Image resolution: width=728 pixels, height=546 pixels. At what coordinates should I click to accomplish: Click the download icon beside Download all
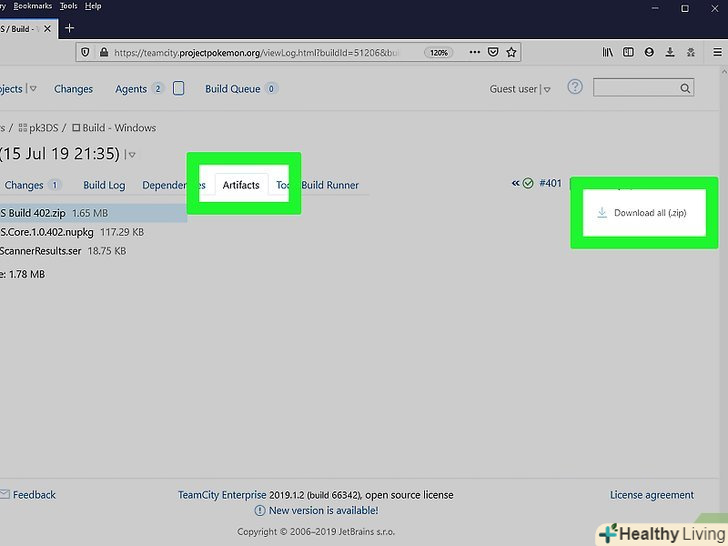(x=602, y=213)
